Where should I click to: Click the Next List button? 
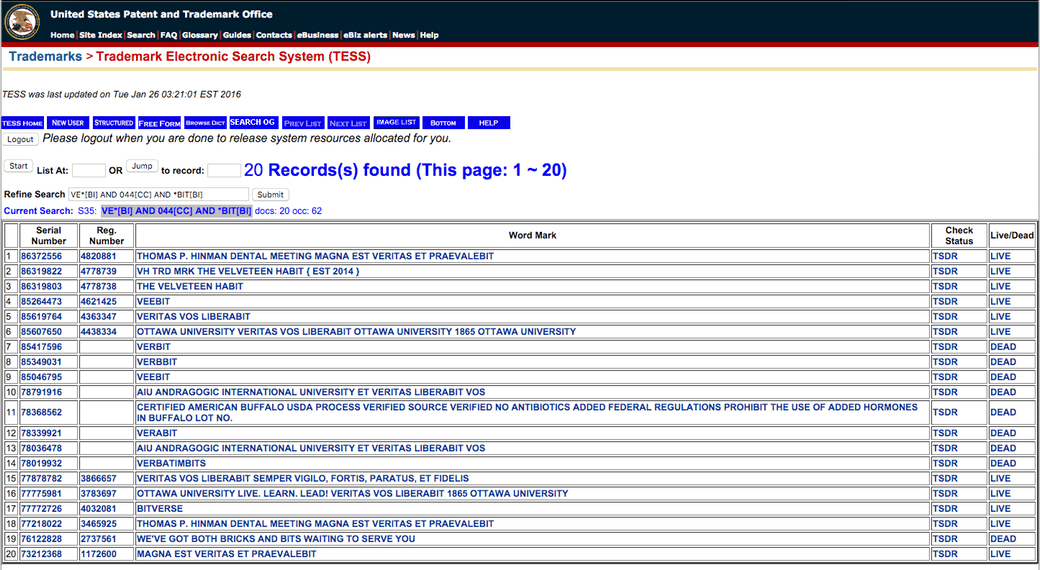click(348, 123)
